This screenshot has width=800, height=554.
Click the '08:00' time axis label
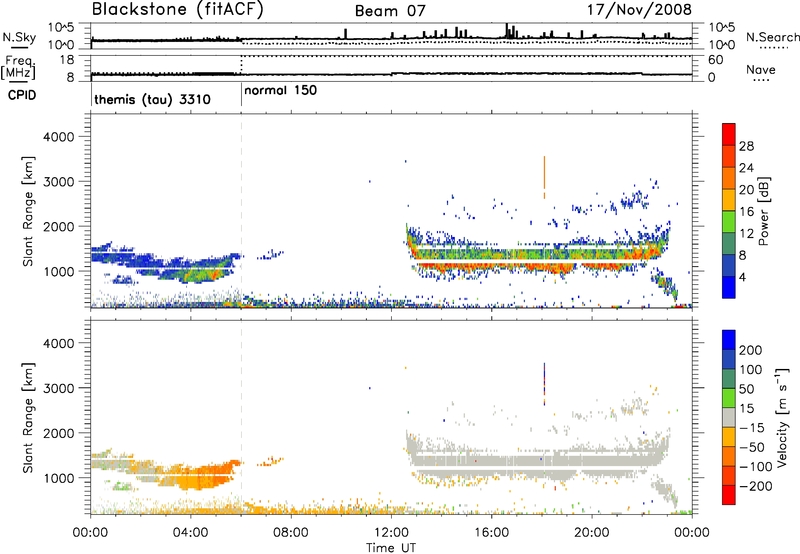coord(291,533)
